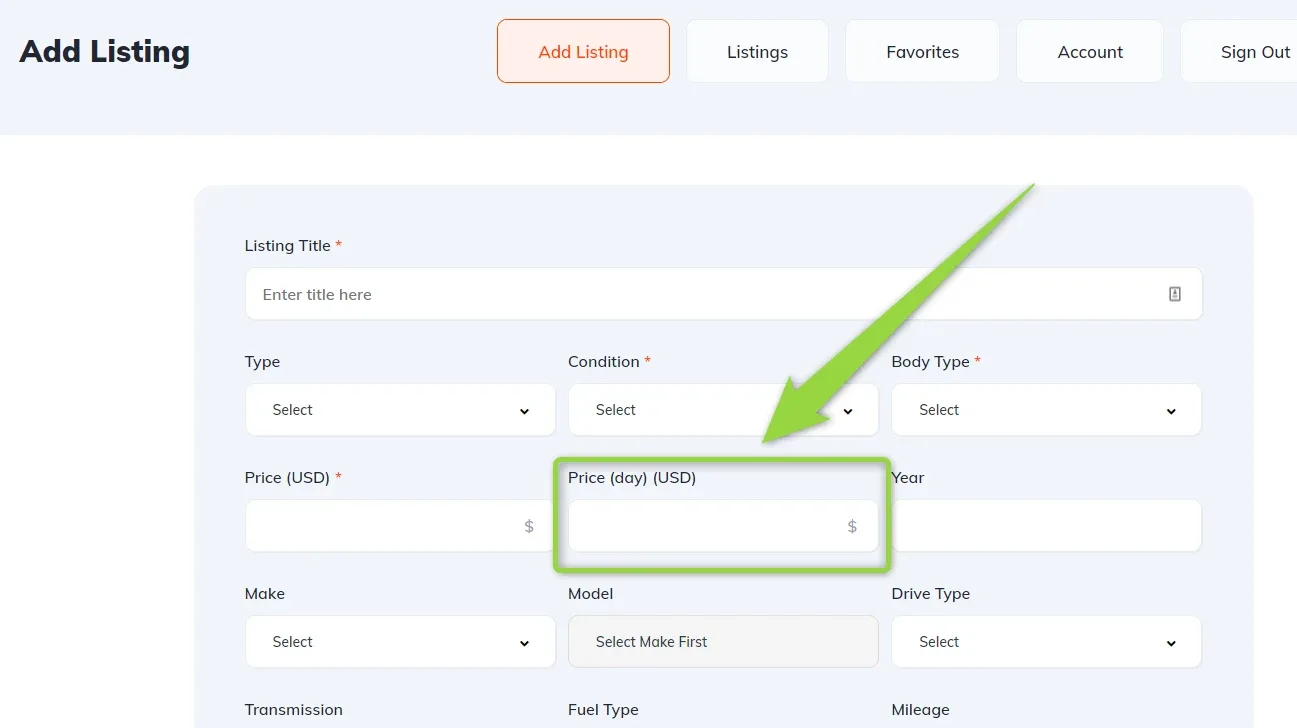The width and height of the screenshot is (1297, 728).
Task: Open the Make dropdown
Action: [x=400, y=642]
